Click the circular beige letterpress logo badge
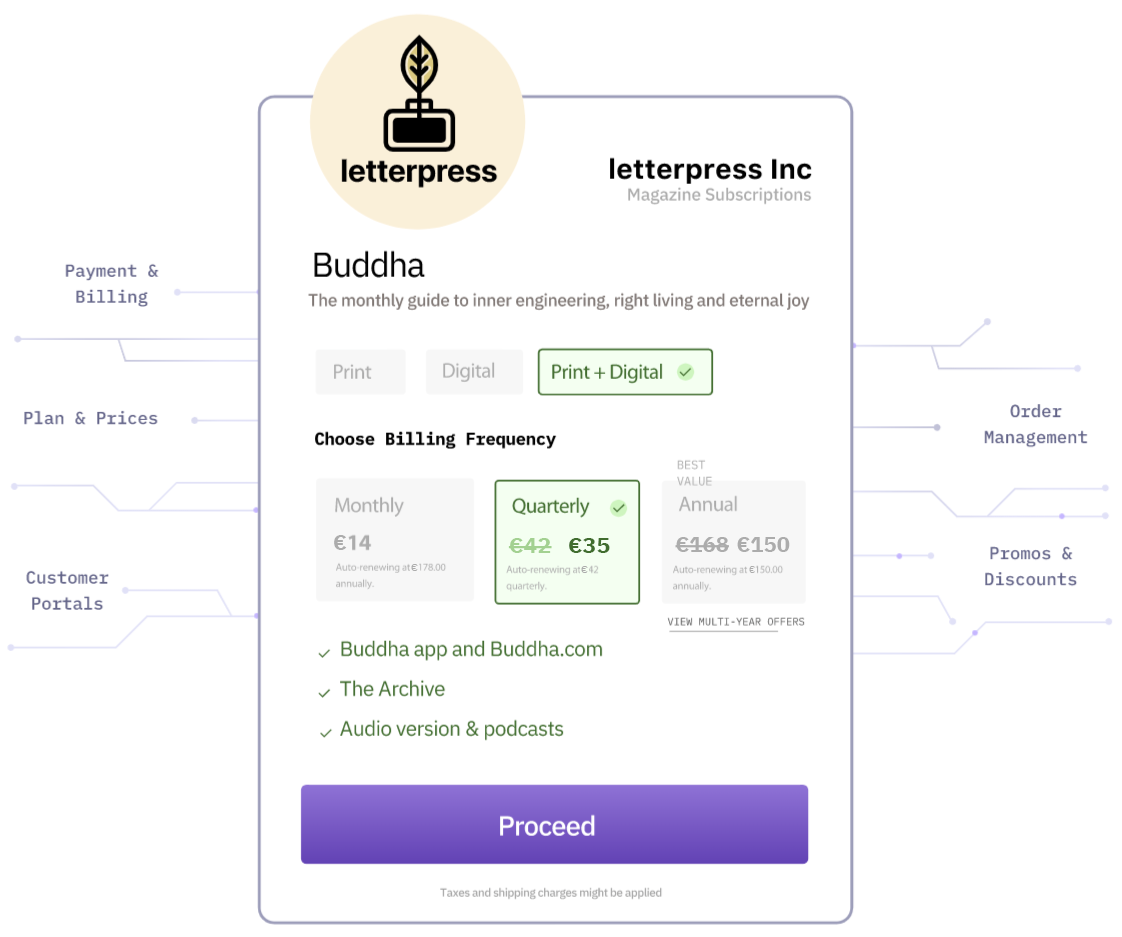 tap(418, 120)
